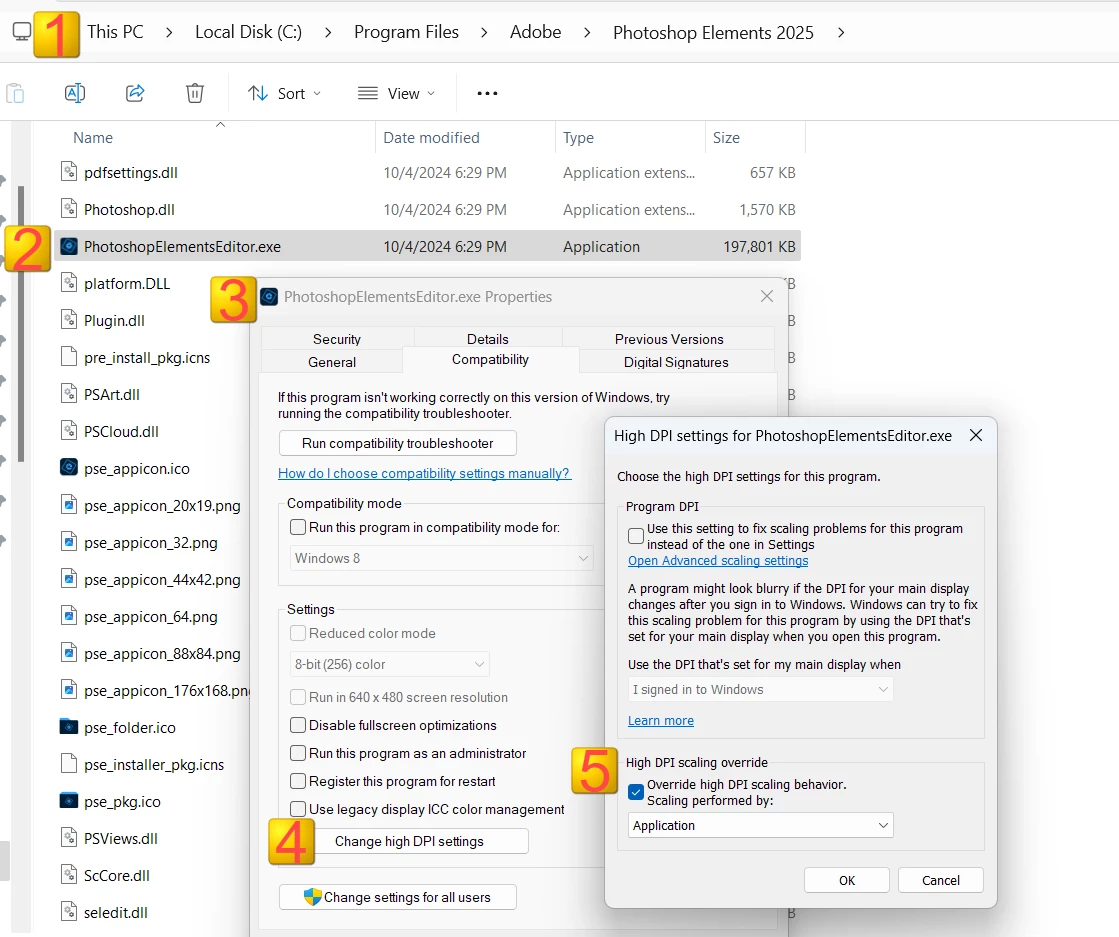Click the PhotoshopElementsEditor.exe file icon
This screenshot has width=1119, height=937.
(x=69, y=246)
